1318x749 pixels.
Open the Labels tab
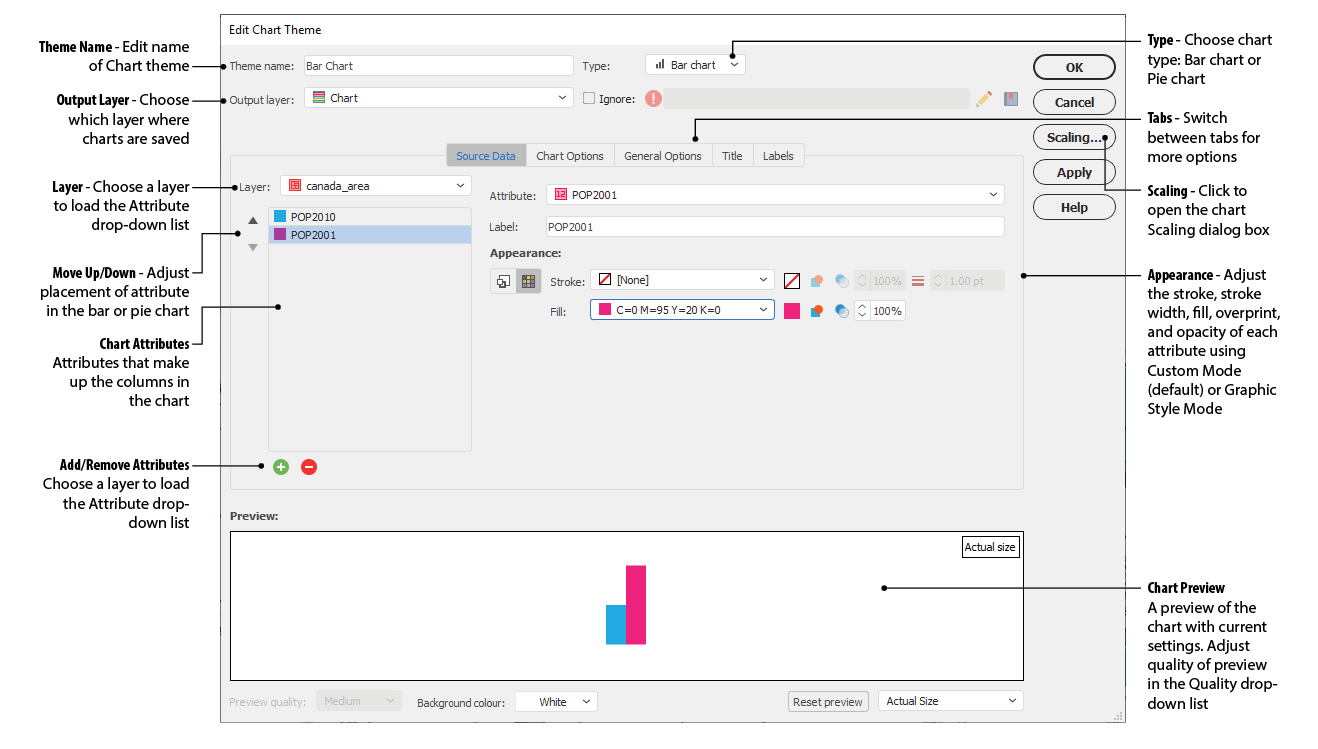[x=777, y=156]
